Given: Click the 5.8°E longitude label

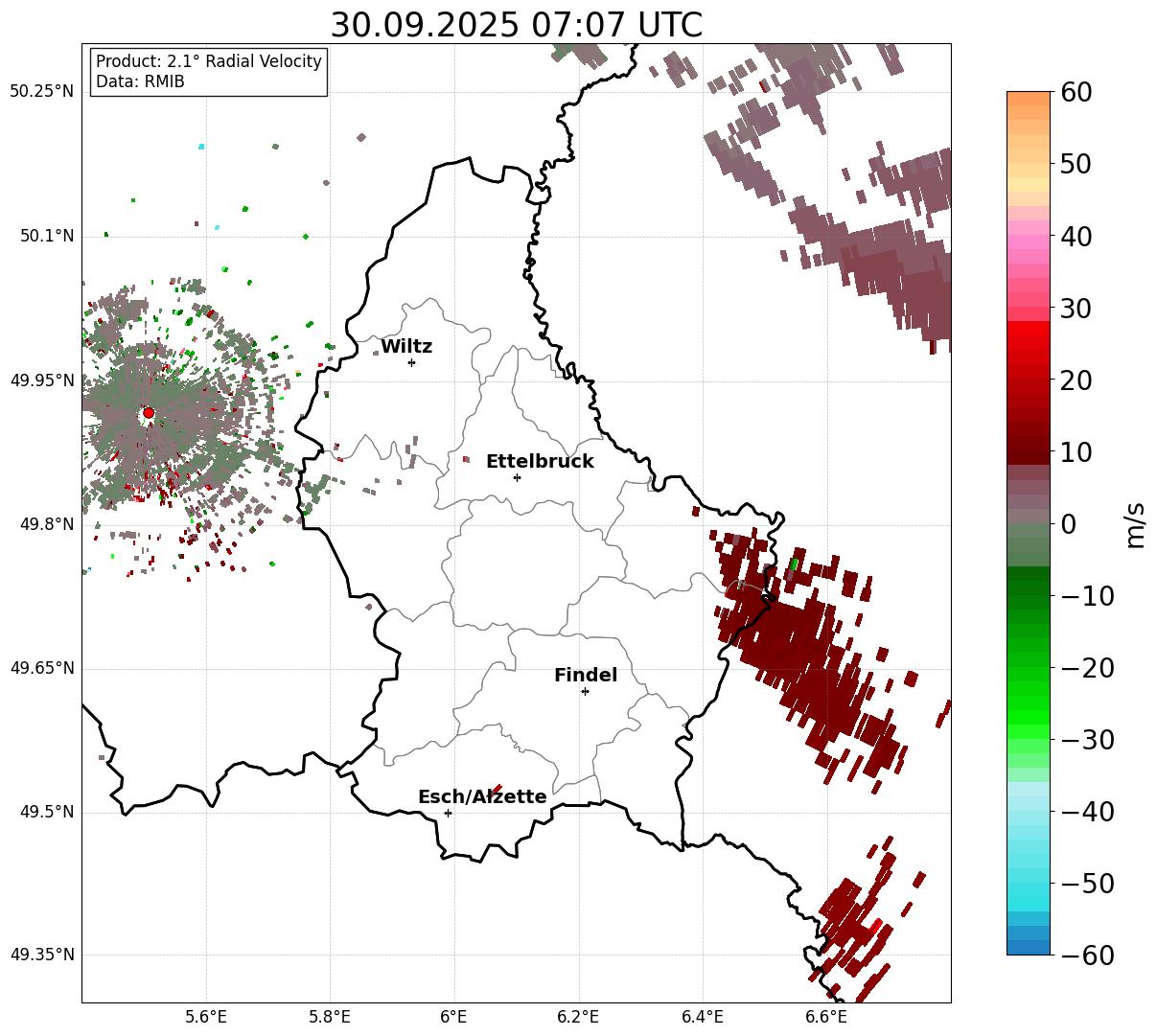Looking at the screenshot, I should (x=330, y=1017).
